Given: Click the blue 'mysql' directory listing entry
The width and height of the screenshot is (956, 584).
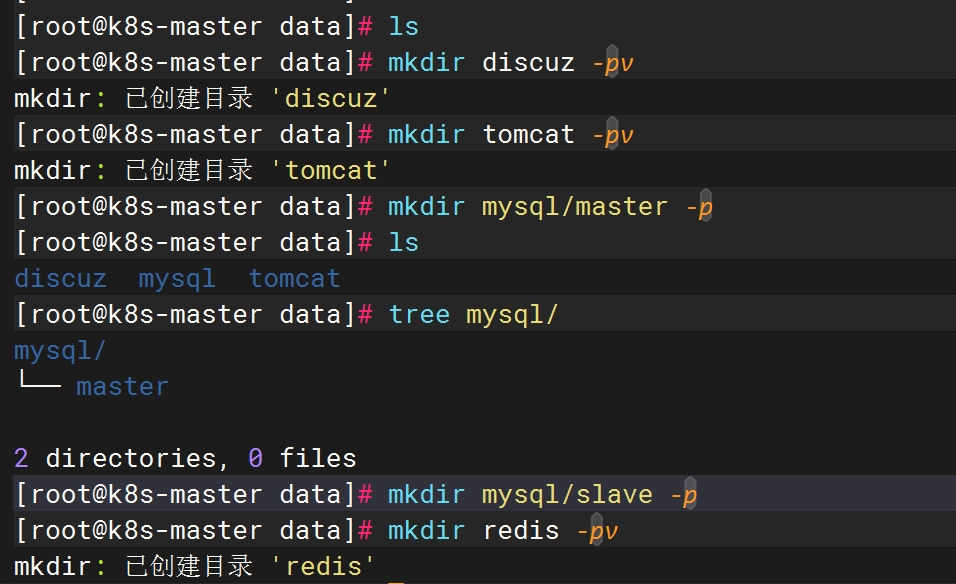Looking at the screenshot, I should pos(177,279).
